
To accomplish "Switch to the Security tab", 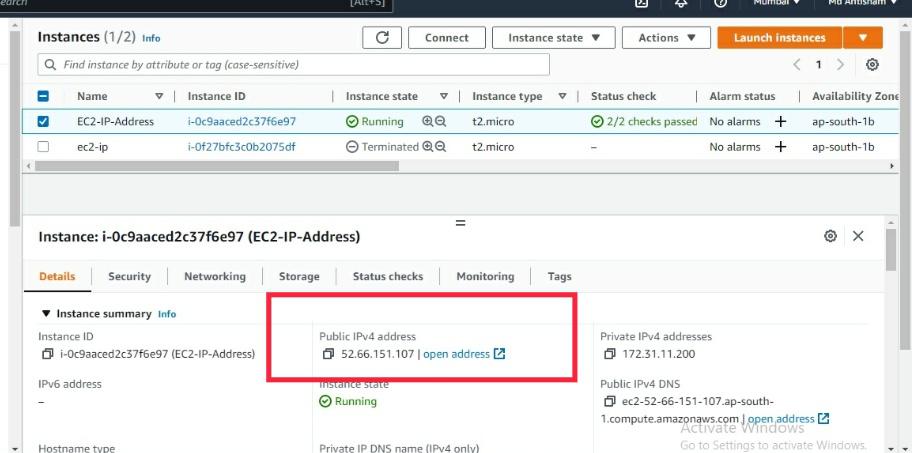I will [129, 277].
